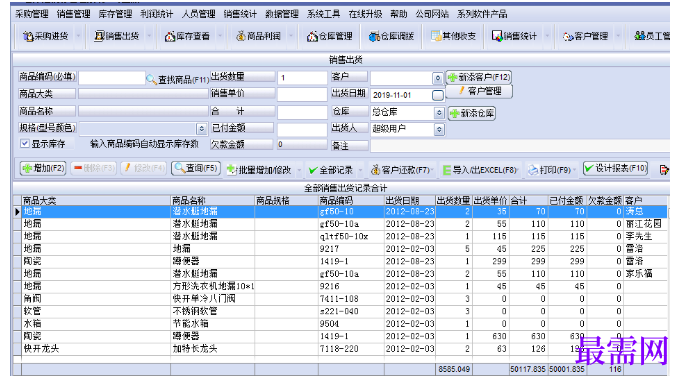Open the 人员管理 menu
Screen dimensions: 687x382
198,14
